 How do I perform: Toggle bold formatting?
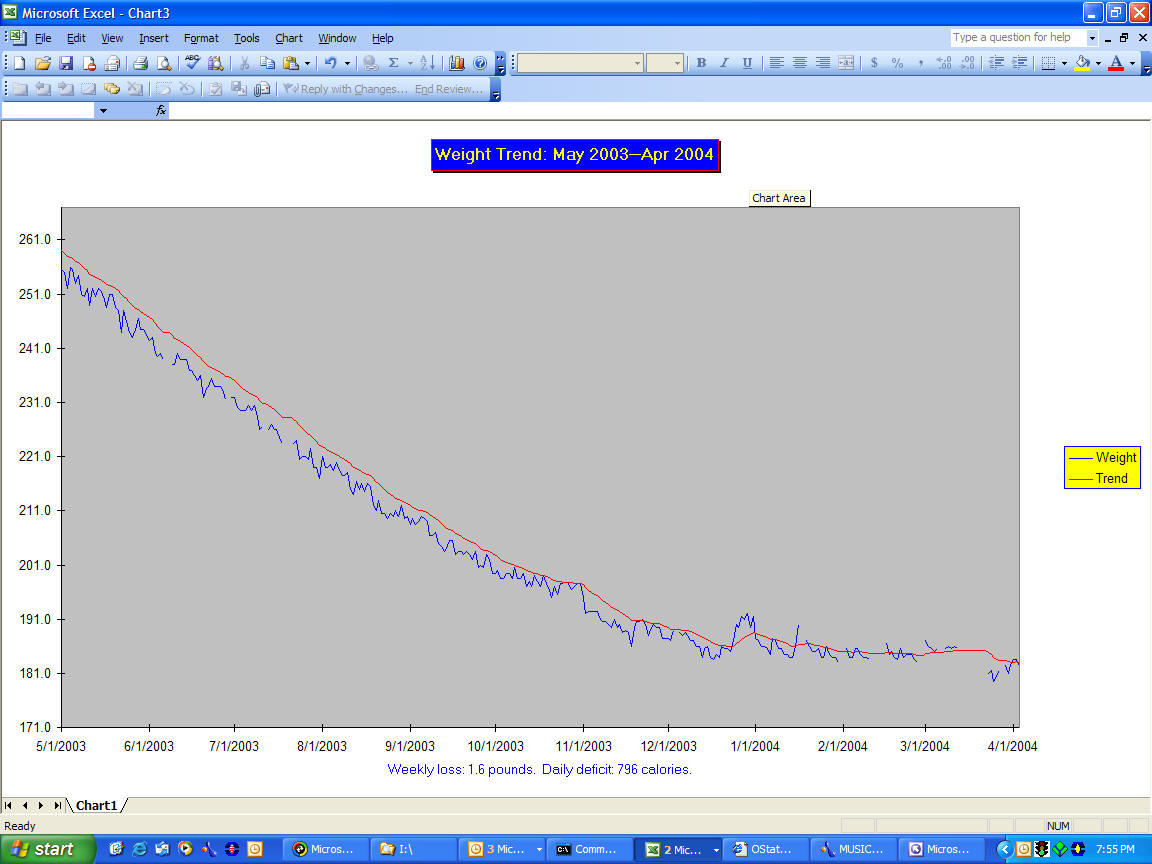702,63
